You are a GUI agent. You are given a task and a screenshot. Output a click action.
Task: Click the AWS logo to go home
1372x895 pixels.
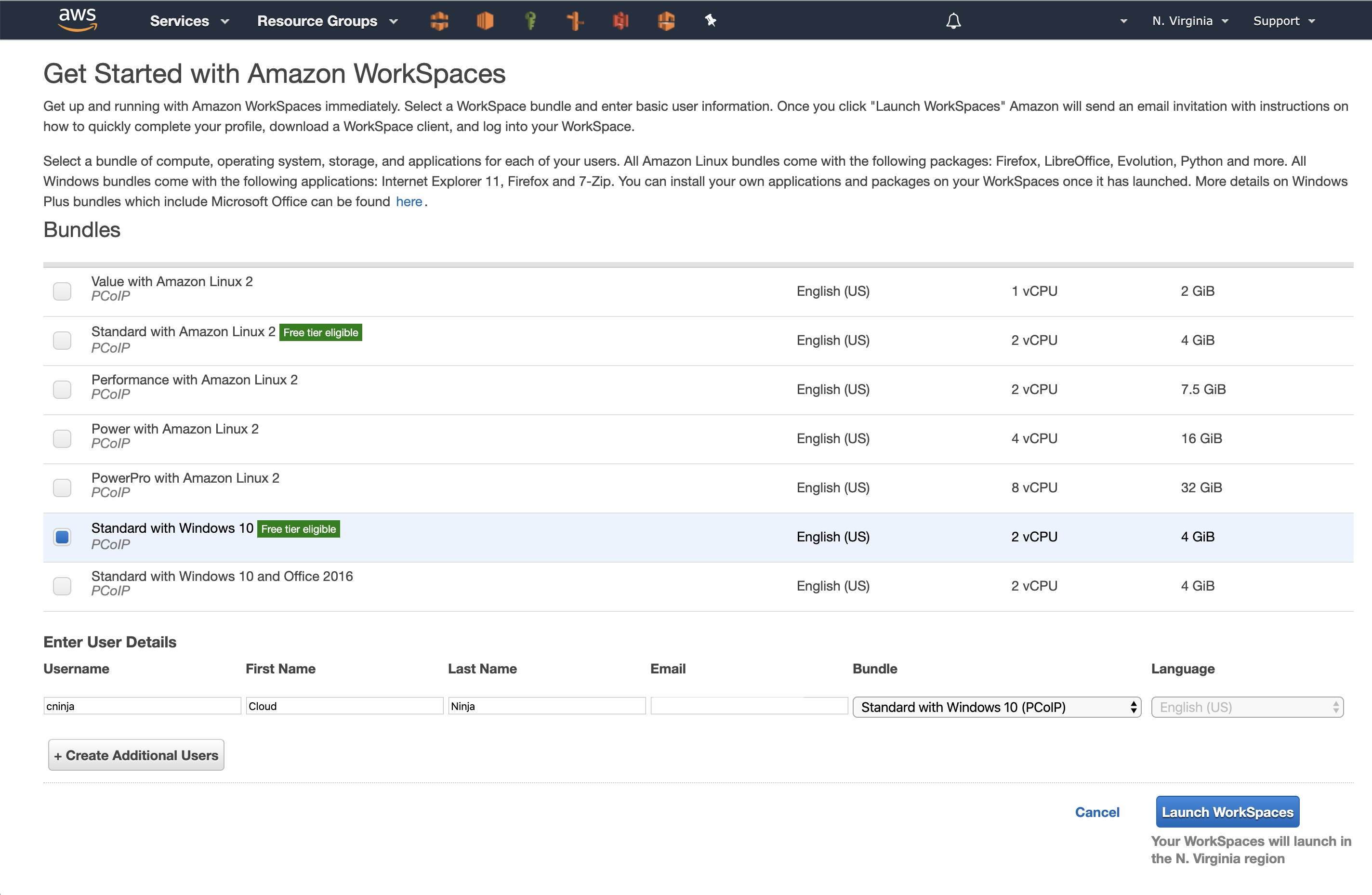click(77, 19)
